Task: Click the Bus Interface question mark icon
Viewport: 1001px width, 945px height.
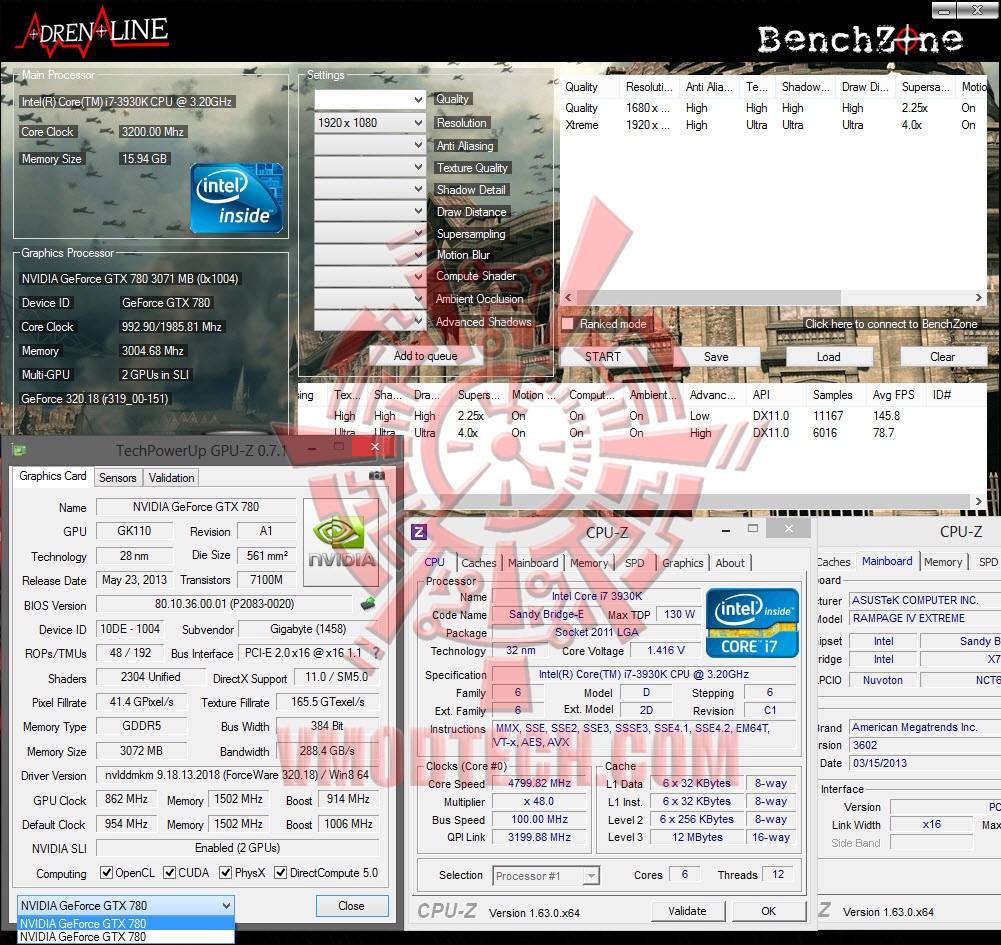Action: tap(375, 653)
